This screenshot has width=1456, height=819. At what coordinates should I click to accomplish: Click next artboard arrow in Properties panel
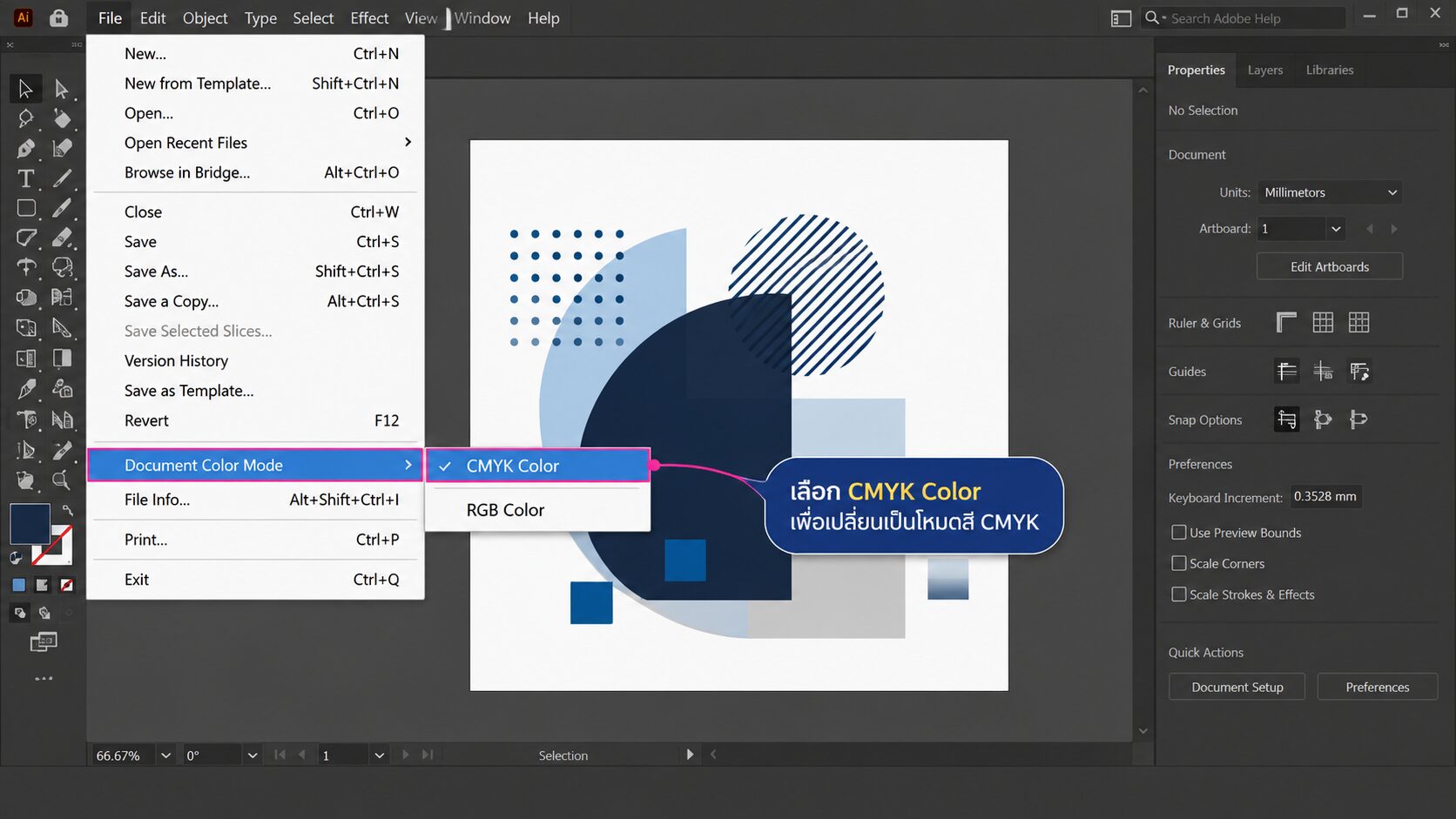coord(1394,229)
